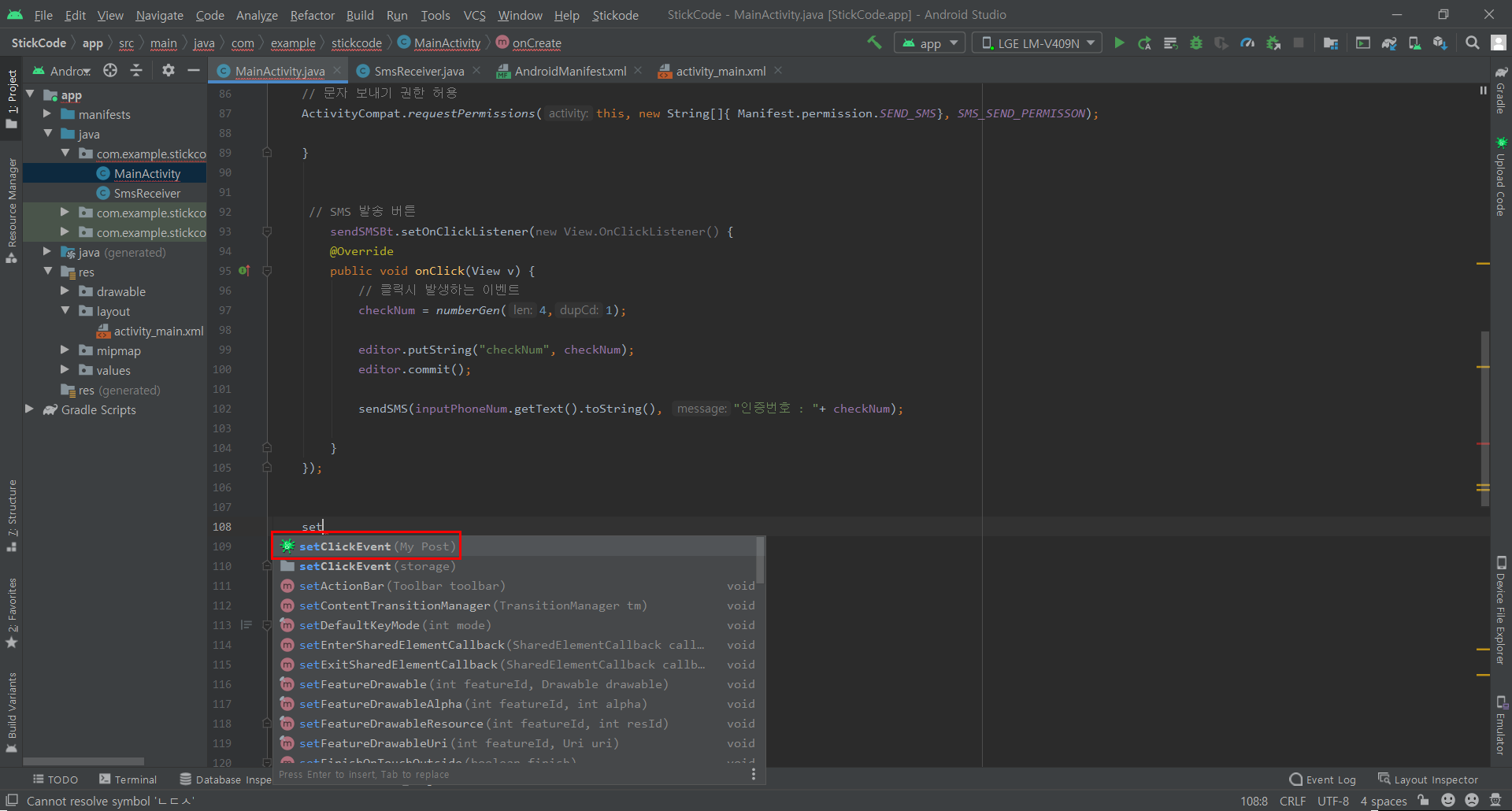This screenshot has width=1512, height=811.
Task: Toggle the 2: Favorites tool window
Action: (12, 613)
